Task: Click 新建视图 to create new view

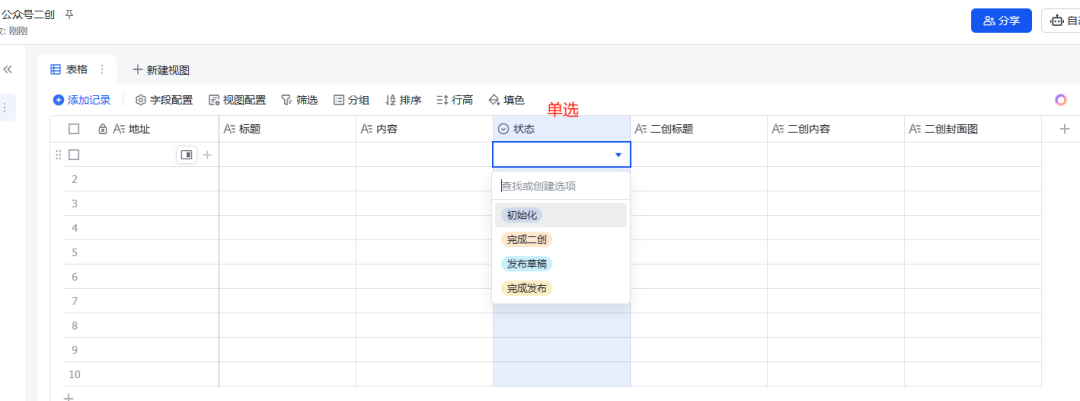Action: tap(161, 70)
